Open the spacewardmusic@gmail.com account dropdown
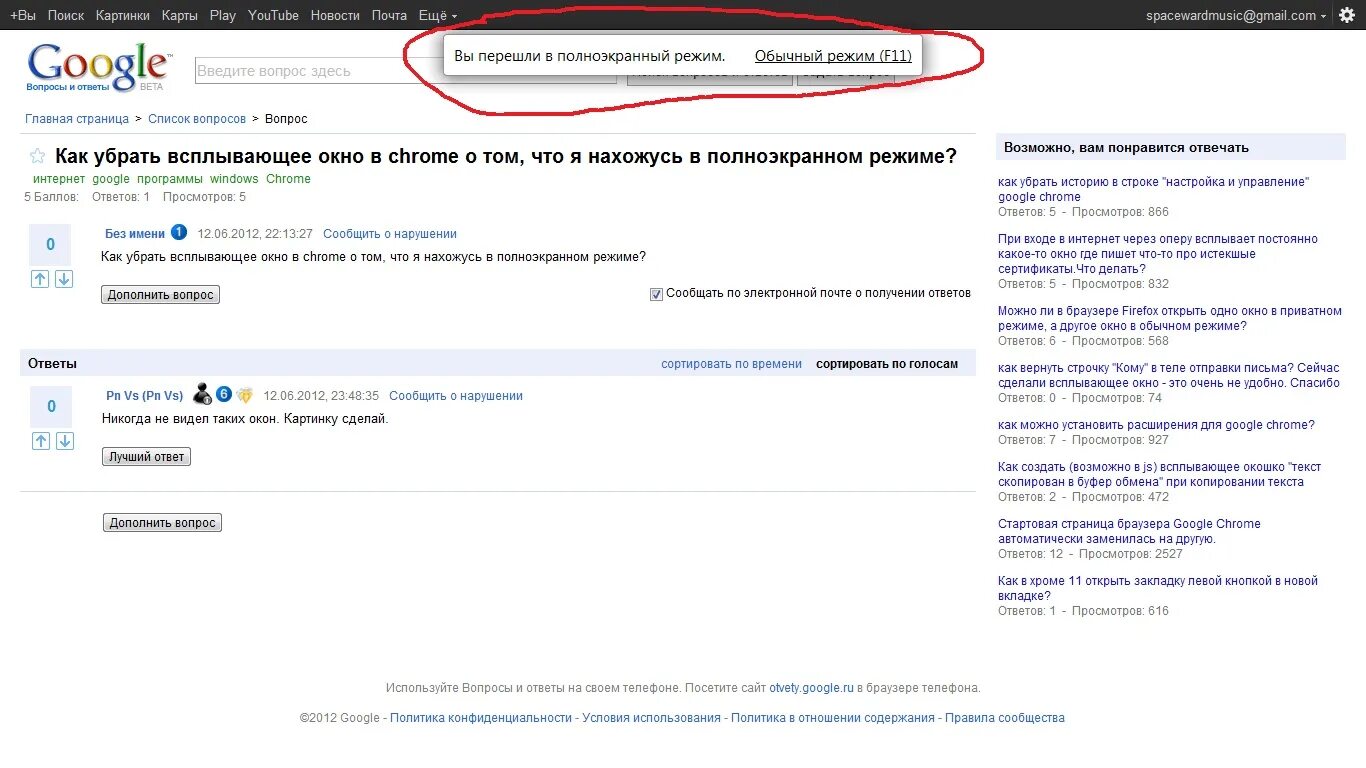 pos(1236,15)
